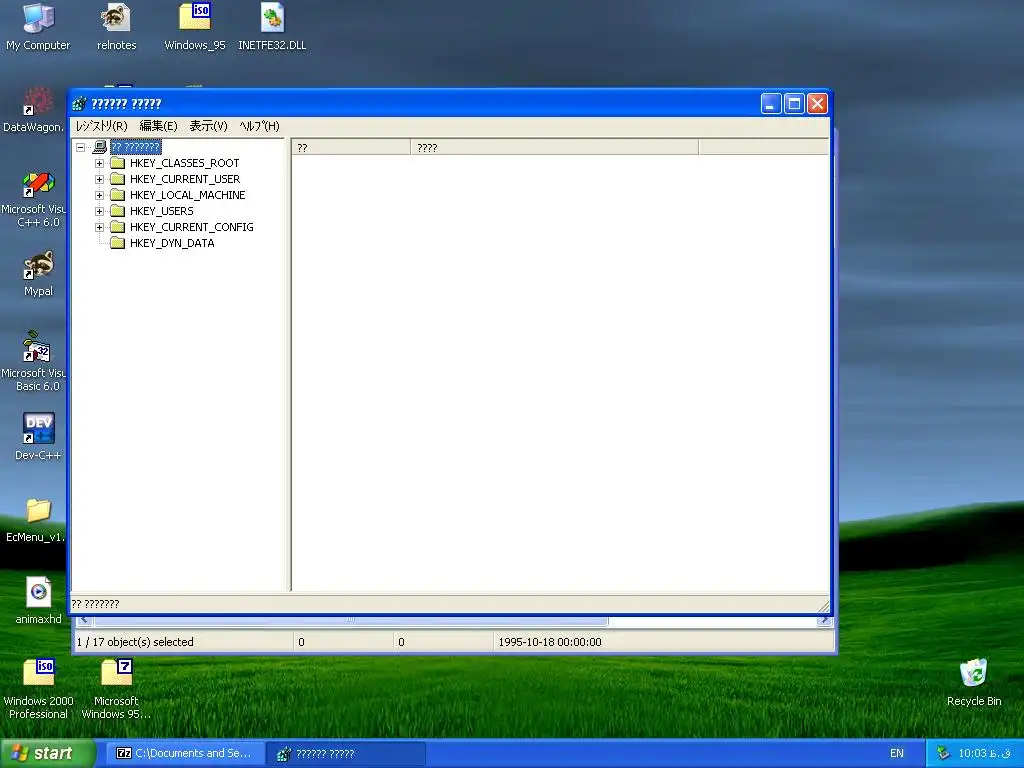Select INETFE32.DLL desktop icon
The width and height of the screenshot is (1024, 768).
coord(272,27)
